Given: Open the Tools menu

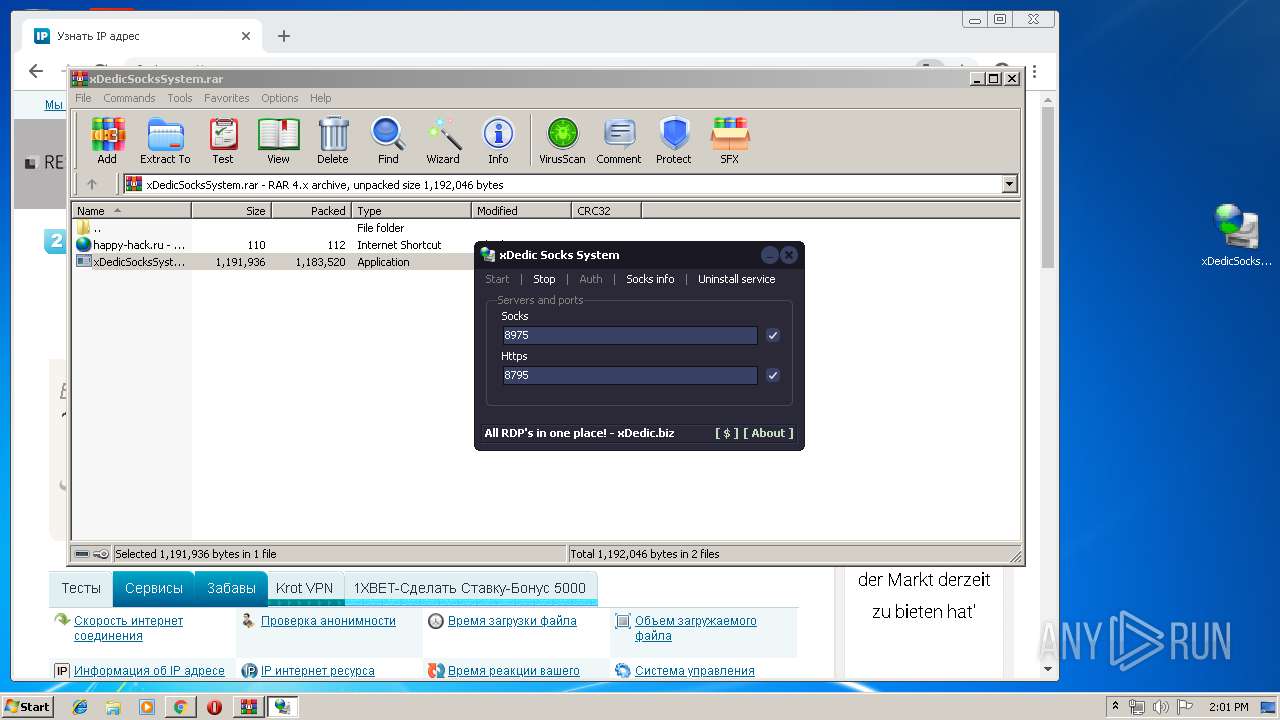Looking at the screenshot, I should click(180, 98).
